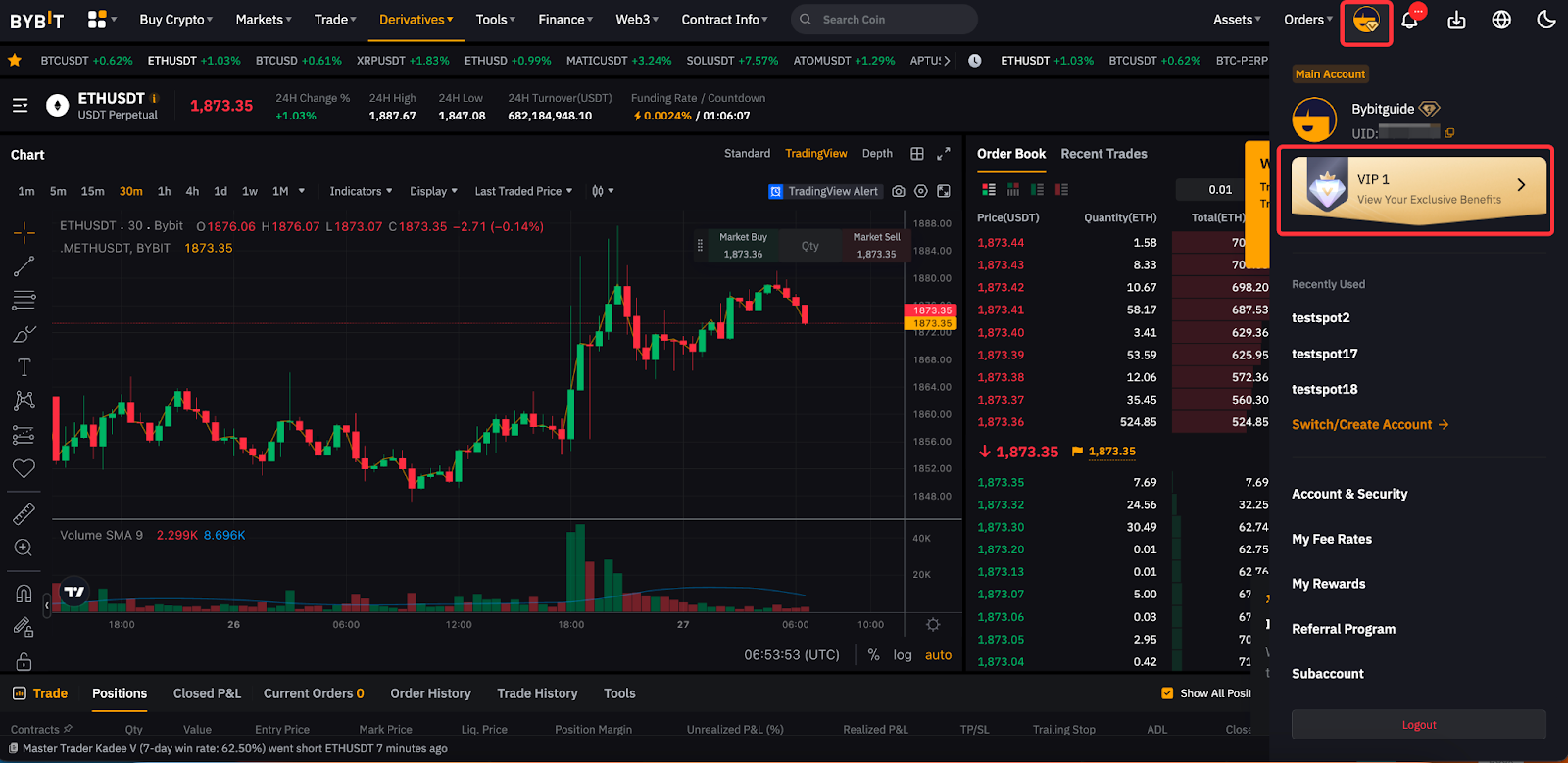Click the Logout button
Viewport: 1568px width, 763px height.
pyautogui.click(x=1418, y=725)
